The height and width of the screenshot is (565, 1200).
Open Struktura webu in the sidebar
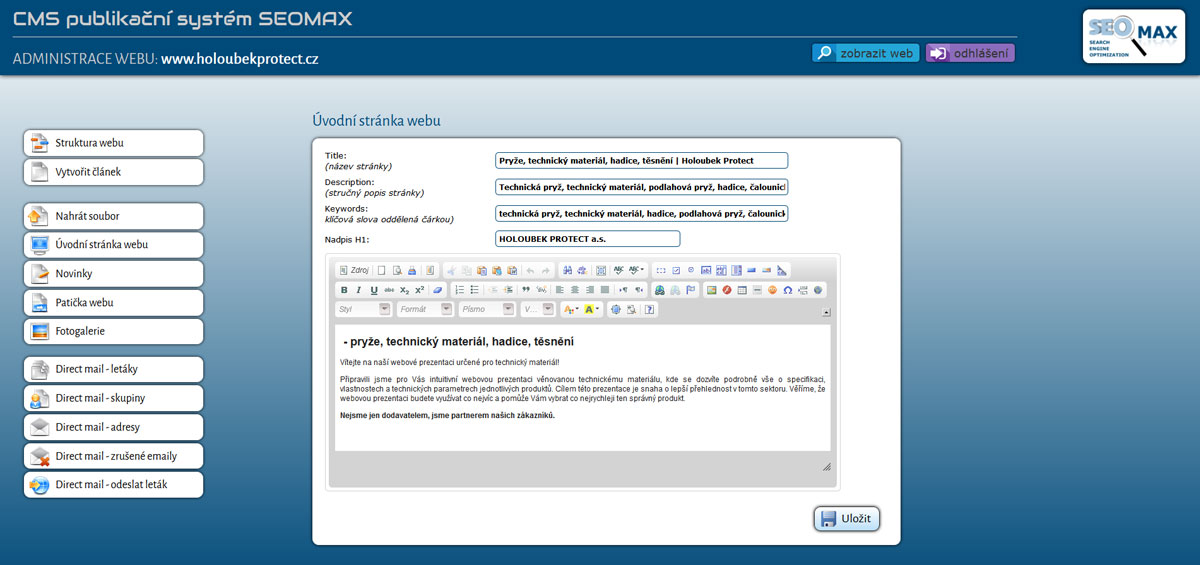(x=113, y=143)
